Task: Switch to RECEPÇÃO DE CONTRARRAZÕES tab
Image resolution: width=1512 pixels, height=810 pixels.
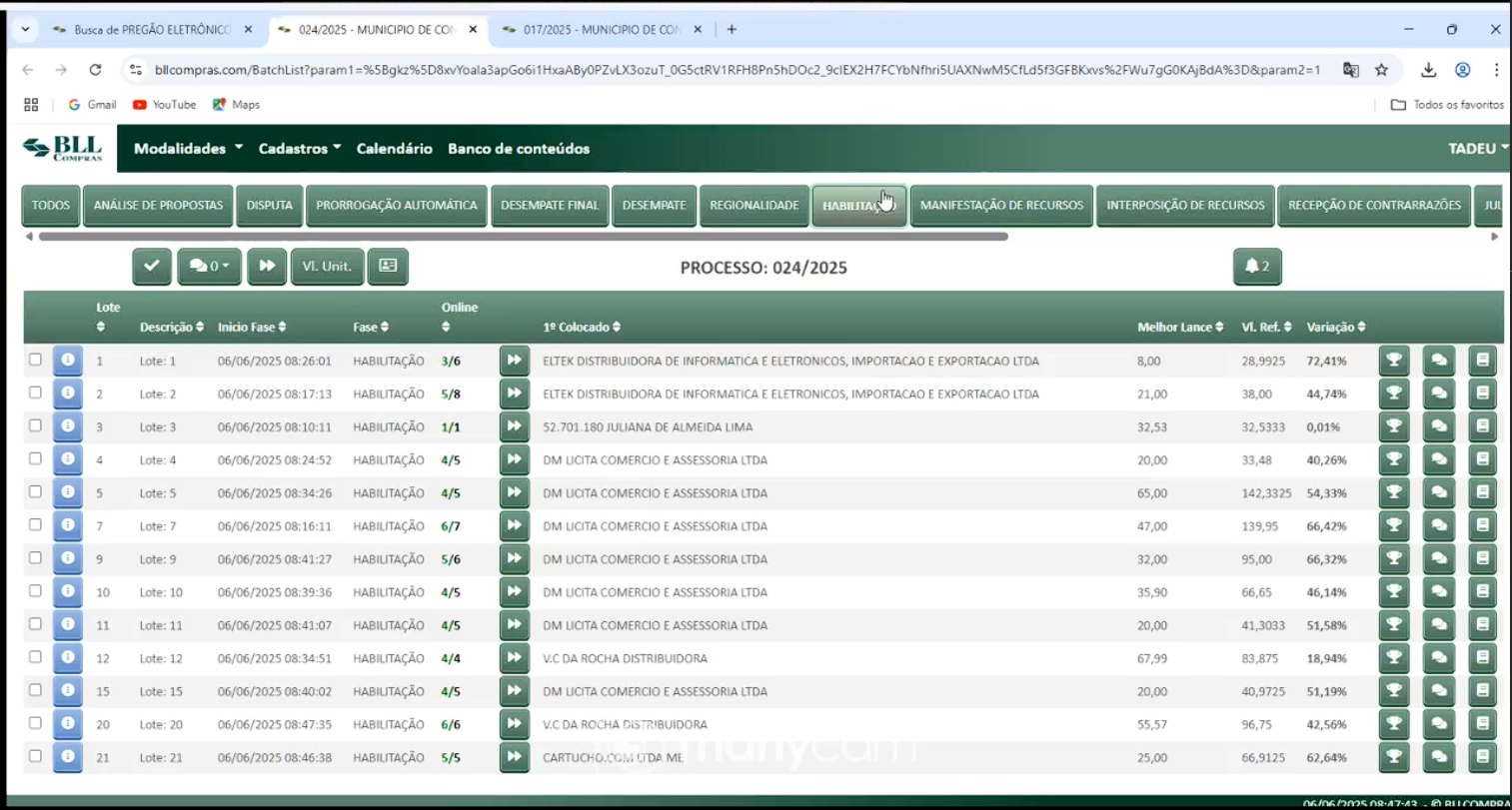Action: [1374, 206]
